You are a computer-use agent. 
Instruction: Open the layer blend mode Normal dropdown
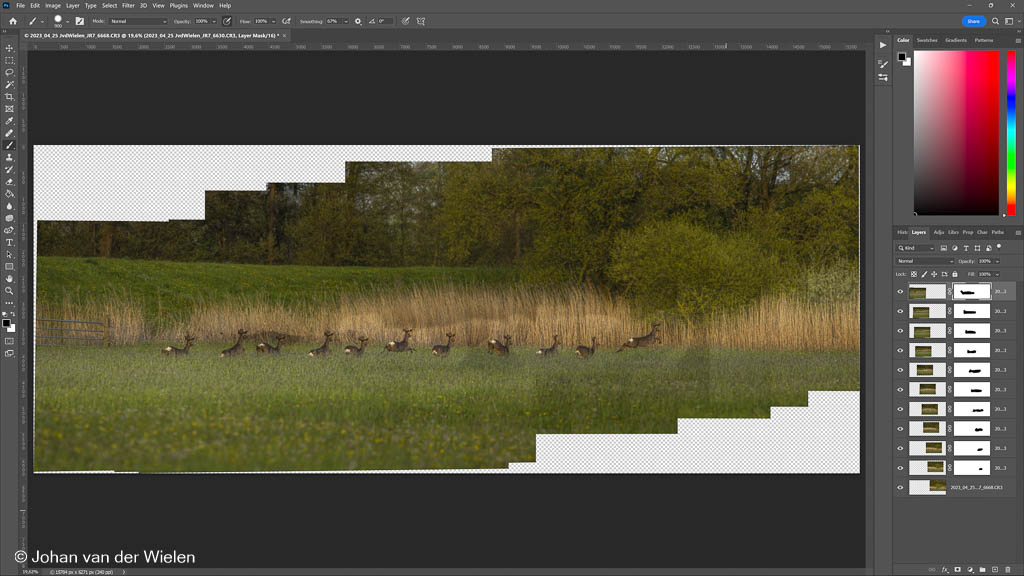(925, 261)
